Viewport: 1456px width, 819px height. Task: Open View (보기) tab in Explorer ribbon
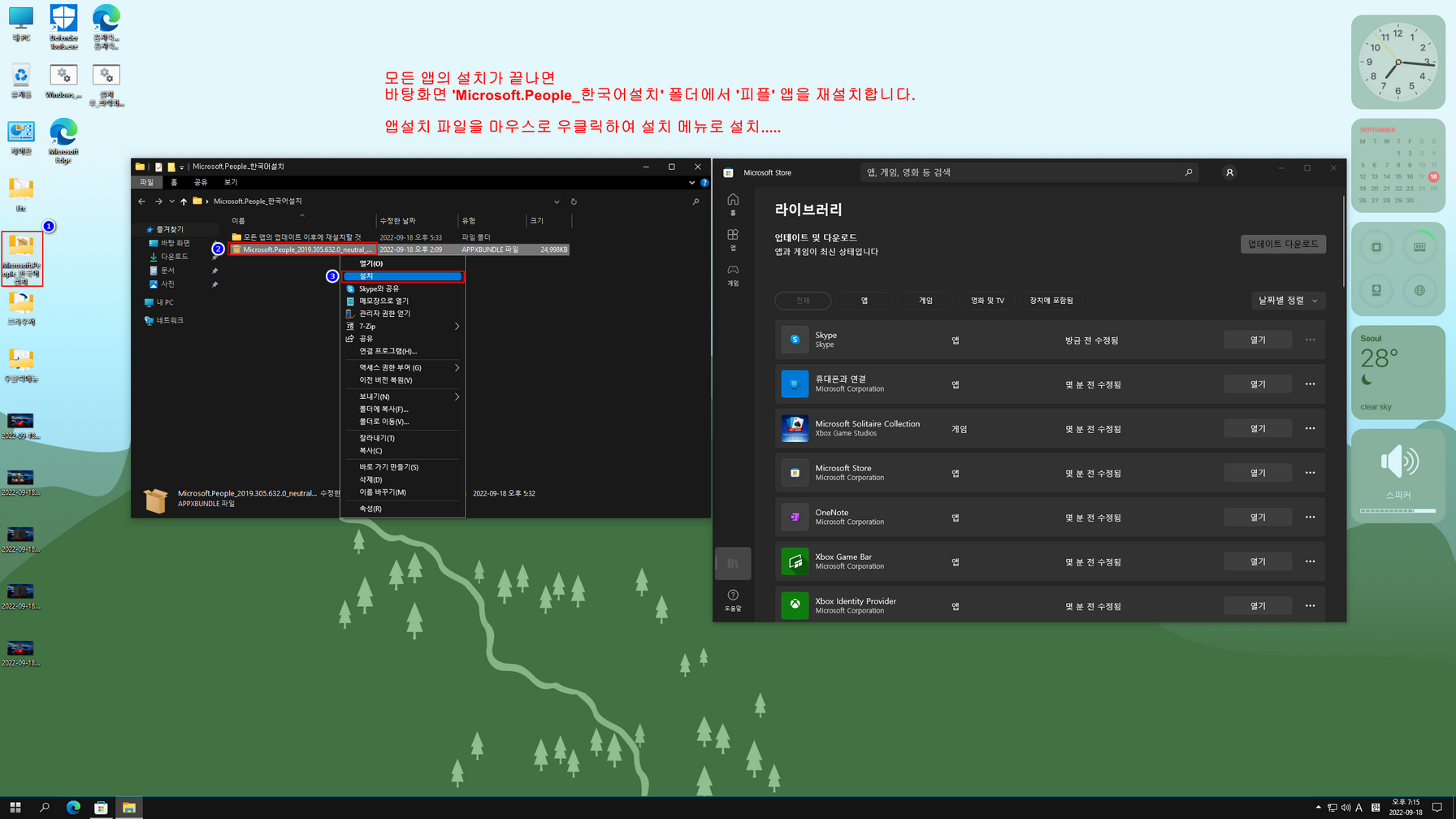[x=231, y=182]
